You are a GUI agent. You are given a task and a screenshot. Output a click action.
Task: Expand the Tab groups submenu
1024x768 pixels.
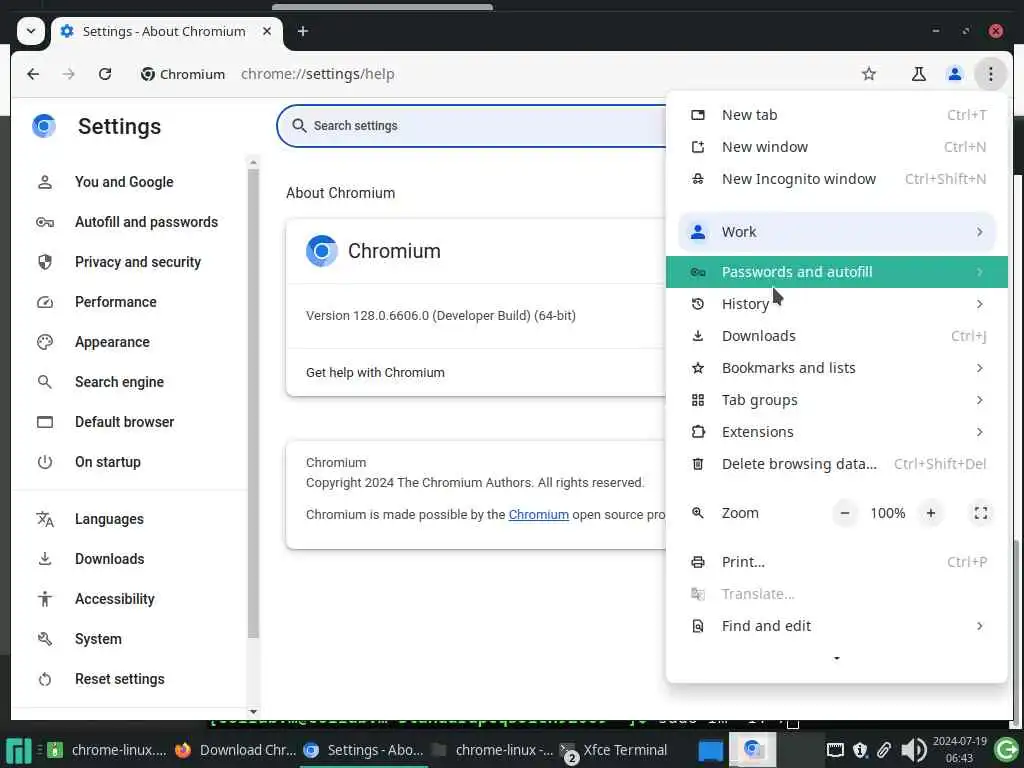837,400
